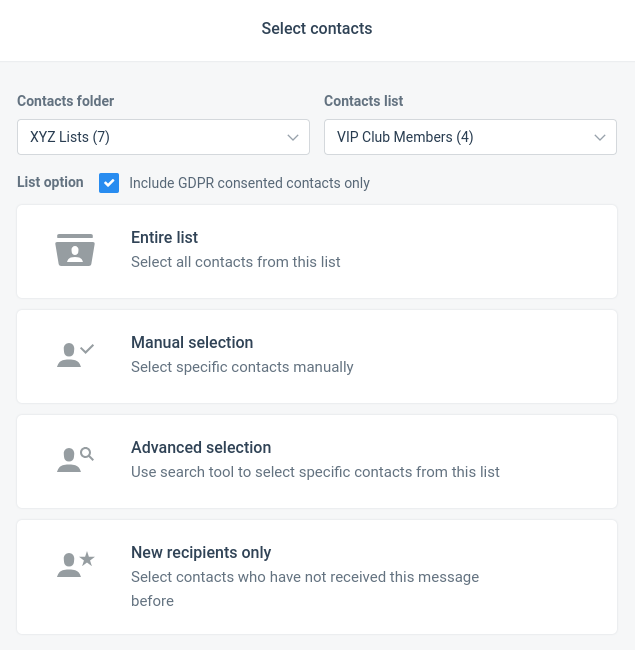The image size is (635, 650).
Task: Click the New recipients person-star icon
Action: [x=75, y=565]
